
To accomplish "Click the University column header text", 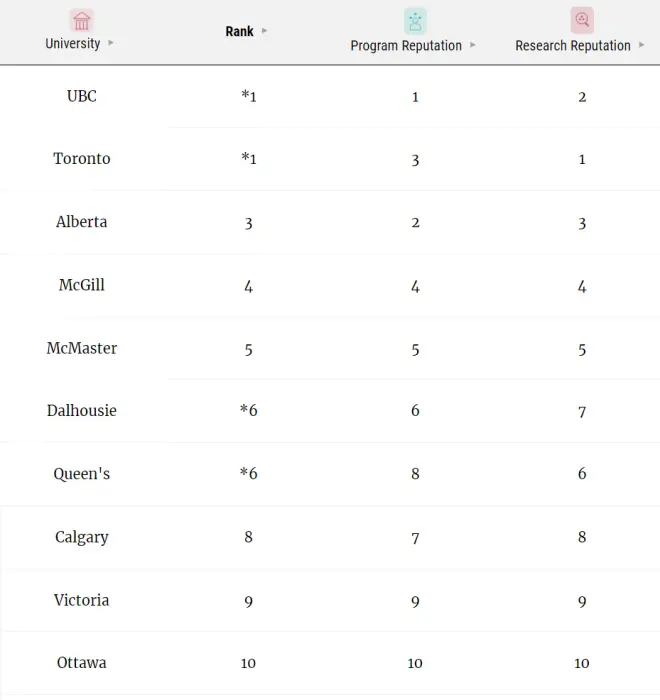I will tap(73, 43).
